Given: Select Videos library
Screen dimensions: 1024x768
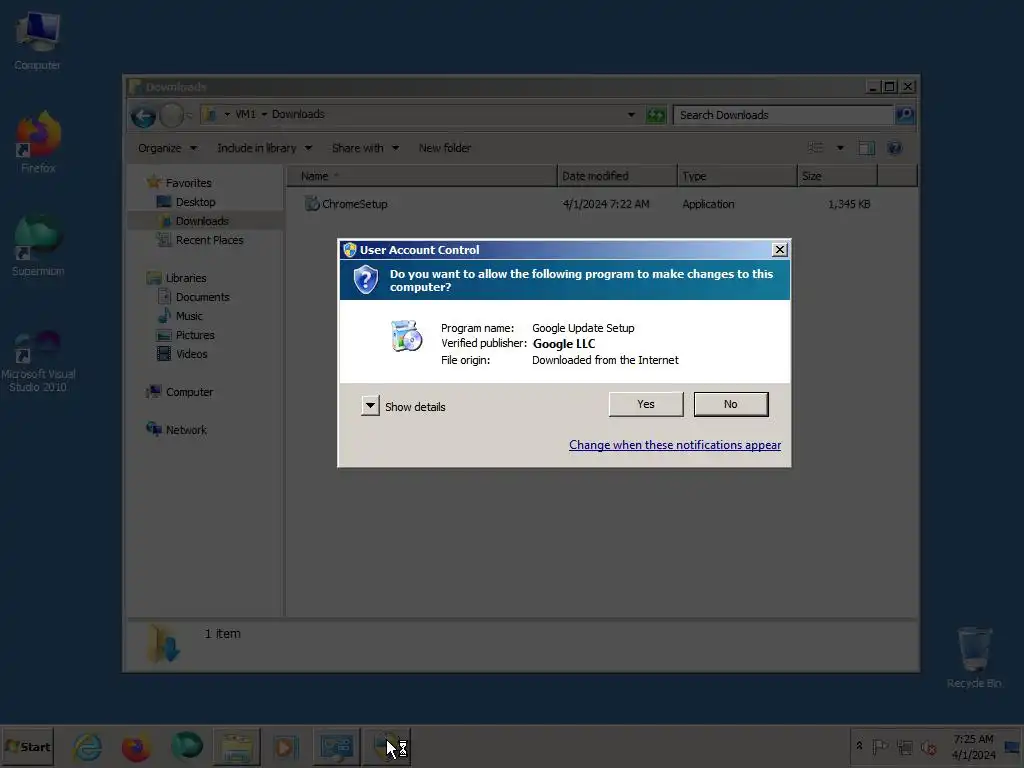Looking at the screenshot, I should pyautogui.click(x=183, y=353).
